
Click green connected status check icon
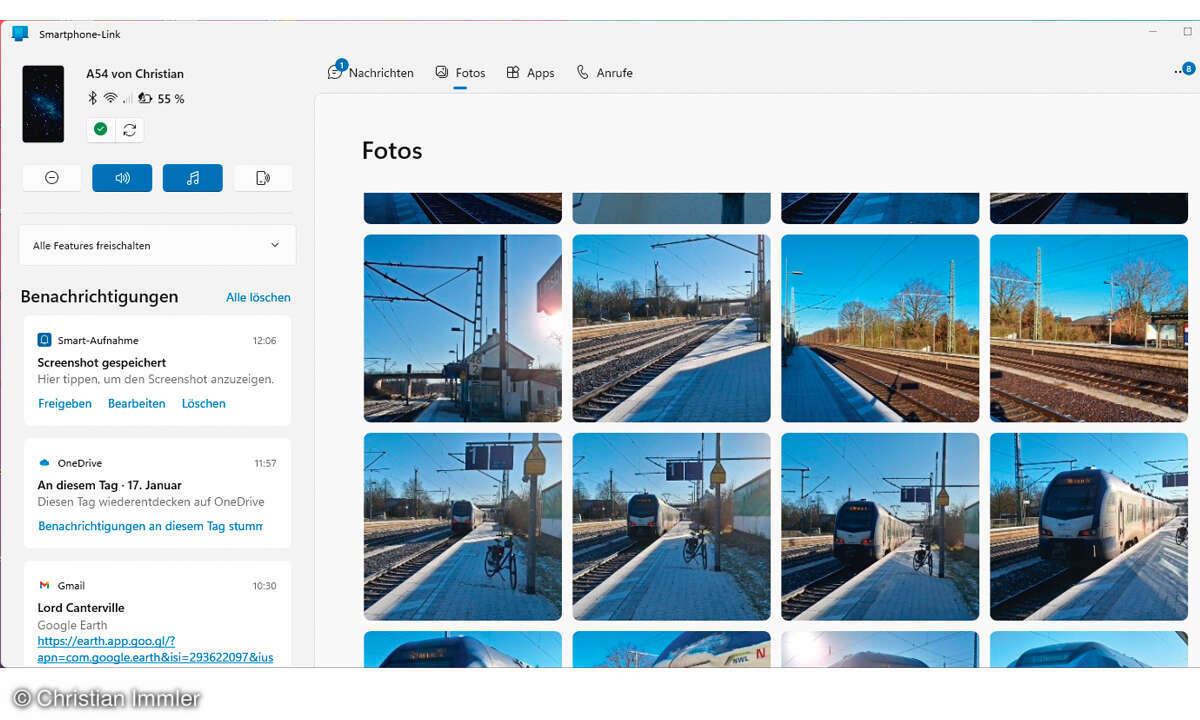point(100,129)
